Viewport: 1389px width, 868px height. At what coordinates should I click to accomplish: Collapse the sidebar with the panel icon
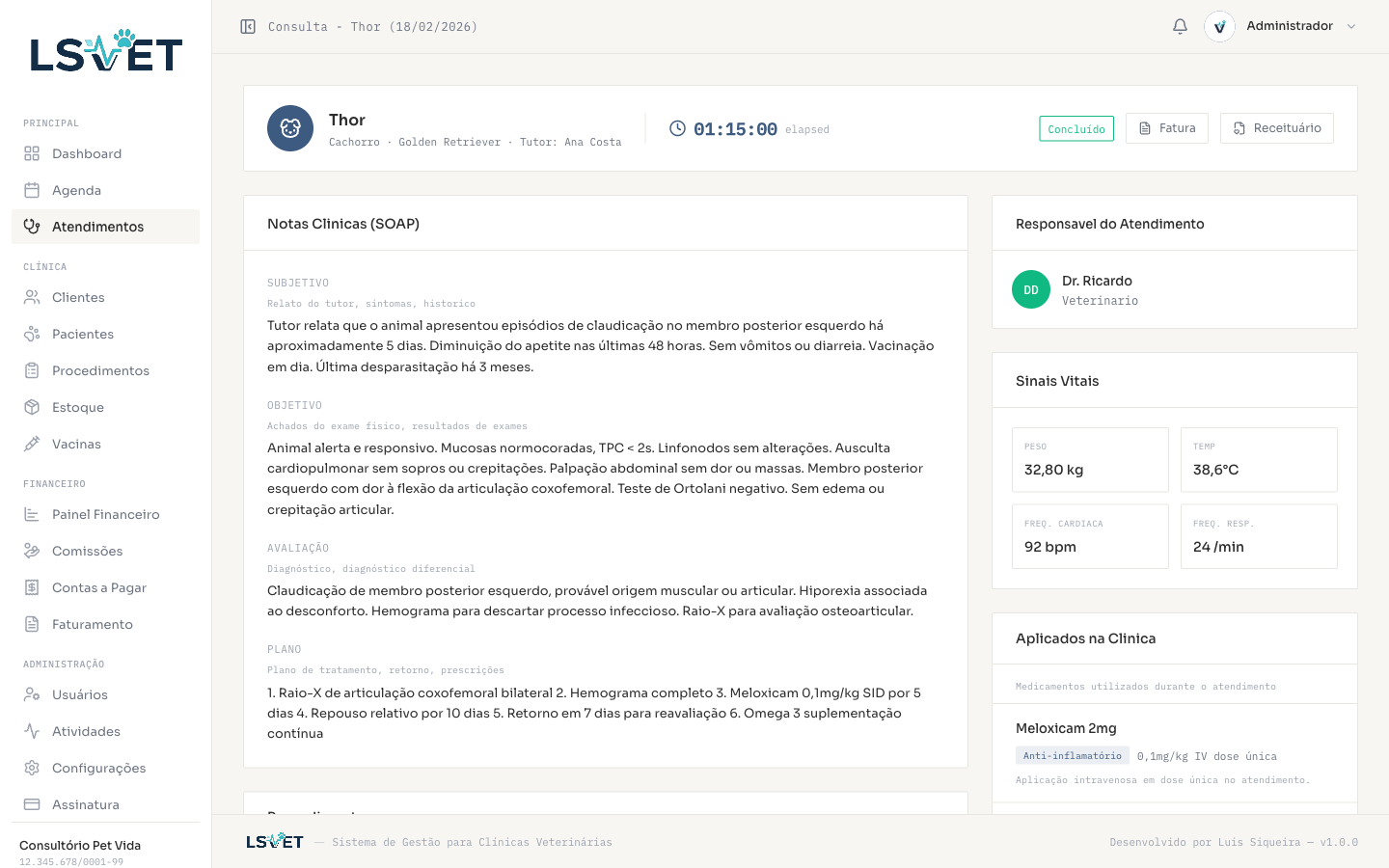[x=248, y=27]
